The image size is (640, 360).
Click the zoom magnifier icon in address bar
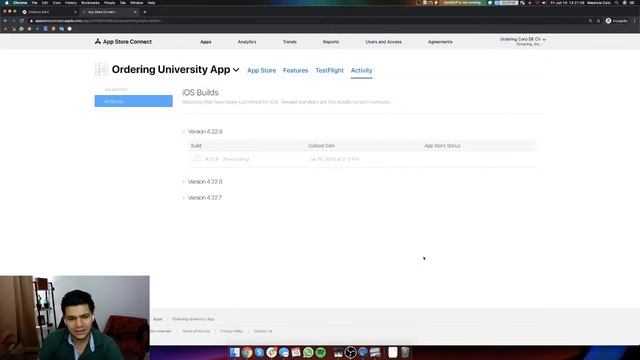590,20
